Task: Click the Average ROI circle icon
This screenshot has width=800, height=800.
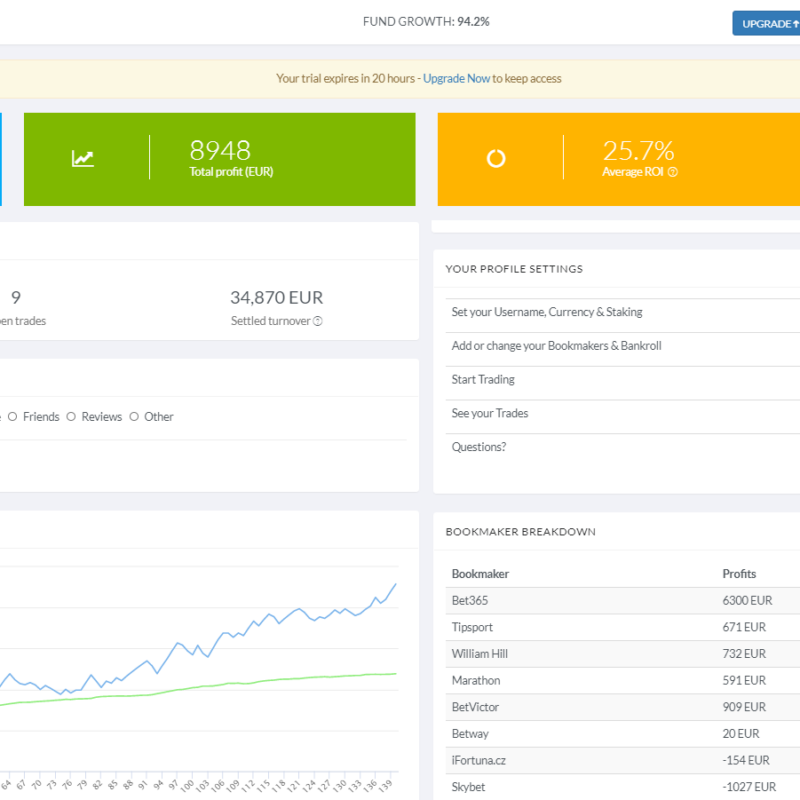Action: coord(496,158)
